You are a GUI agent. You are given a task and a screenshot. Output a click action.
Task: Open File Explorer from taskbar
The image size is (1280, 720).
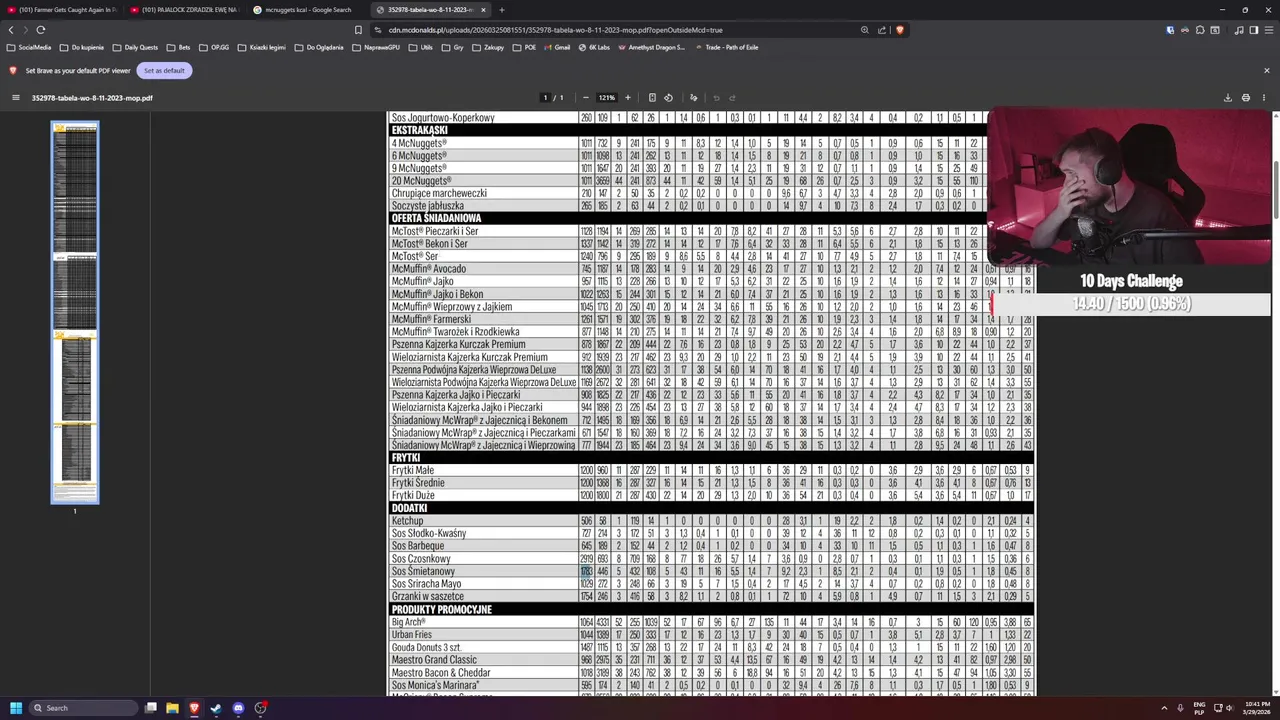click(172, 708)
